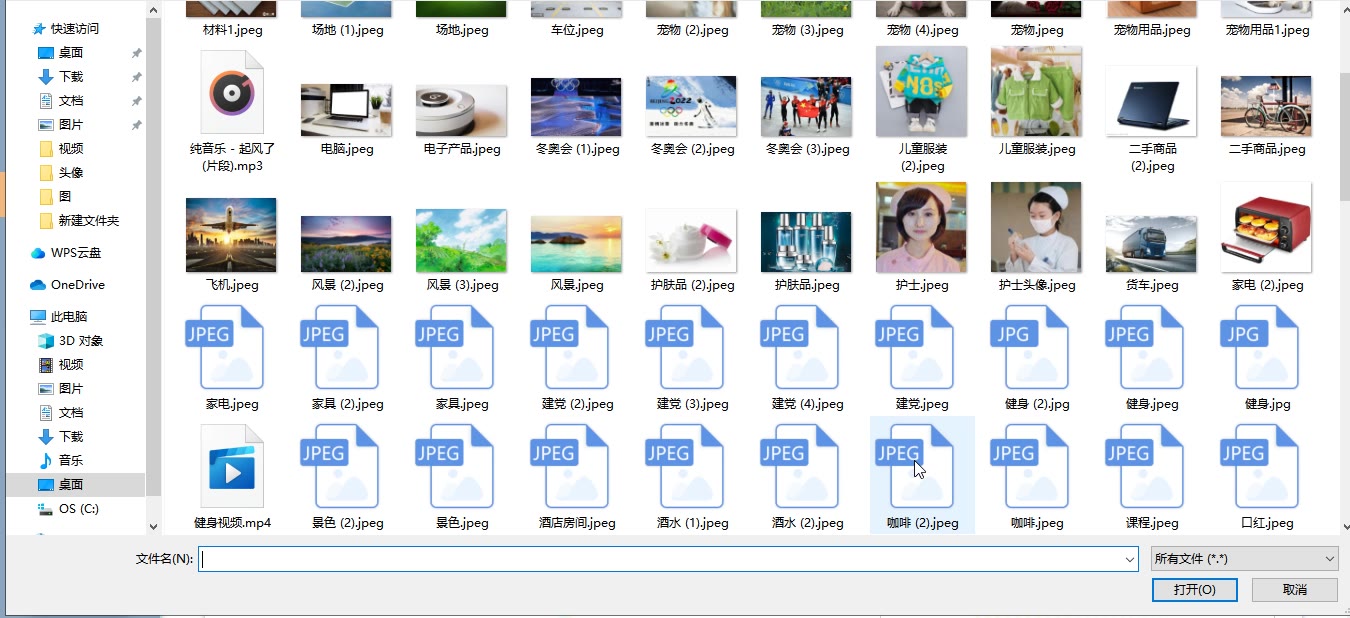Select the 二手商品.jpeg bicycle thumbnail
Viewport: 1350px width, 618px height.
(x=1266, y=106)
